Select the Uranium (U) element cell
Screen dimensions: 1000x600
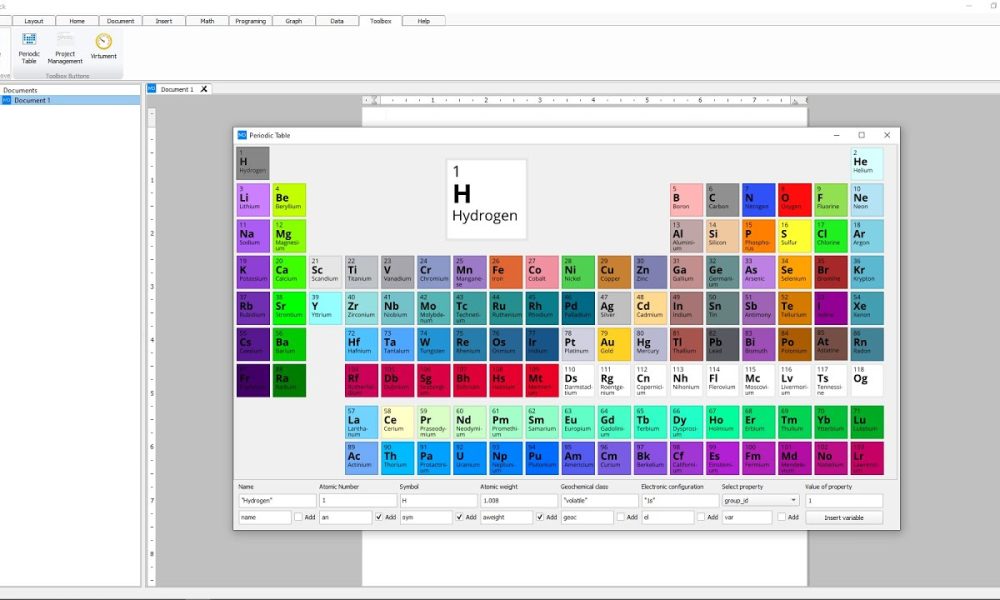click(x=470, y=458)
